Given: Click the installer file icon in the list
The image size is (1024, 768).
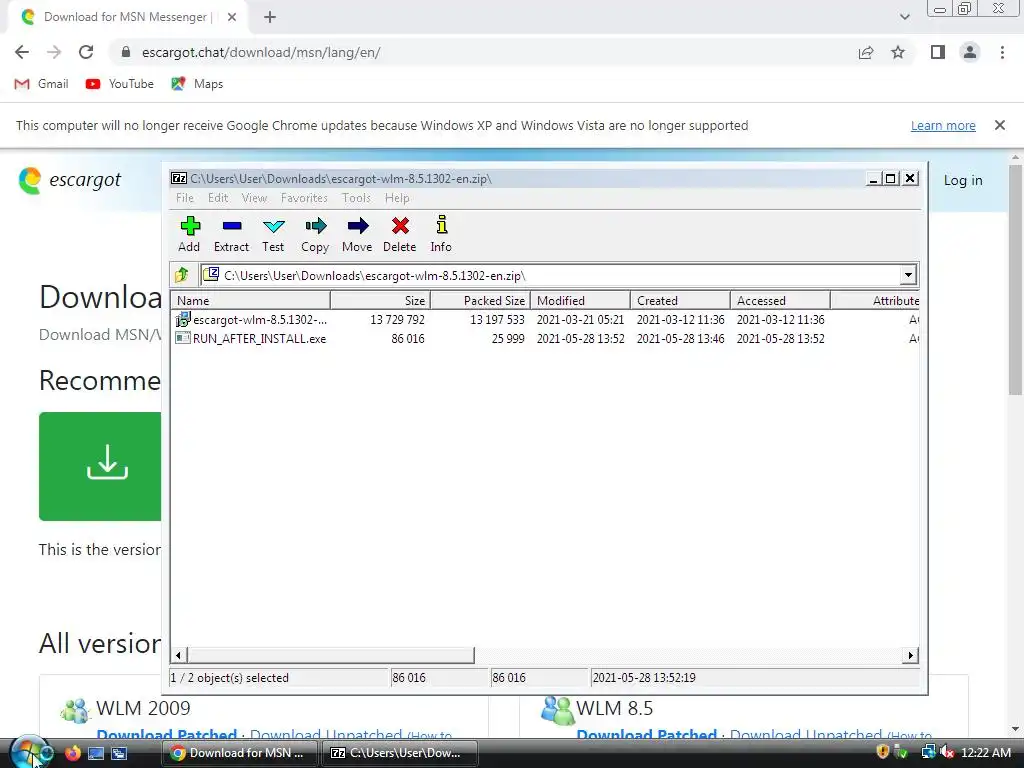Looking at the screenshot, I should click(x=183, y=319).
